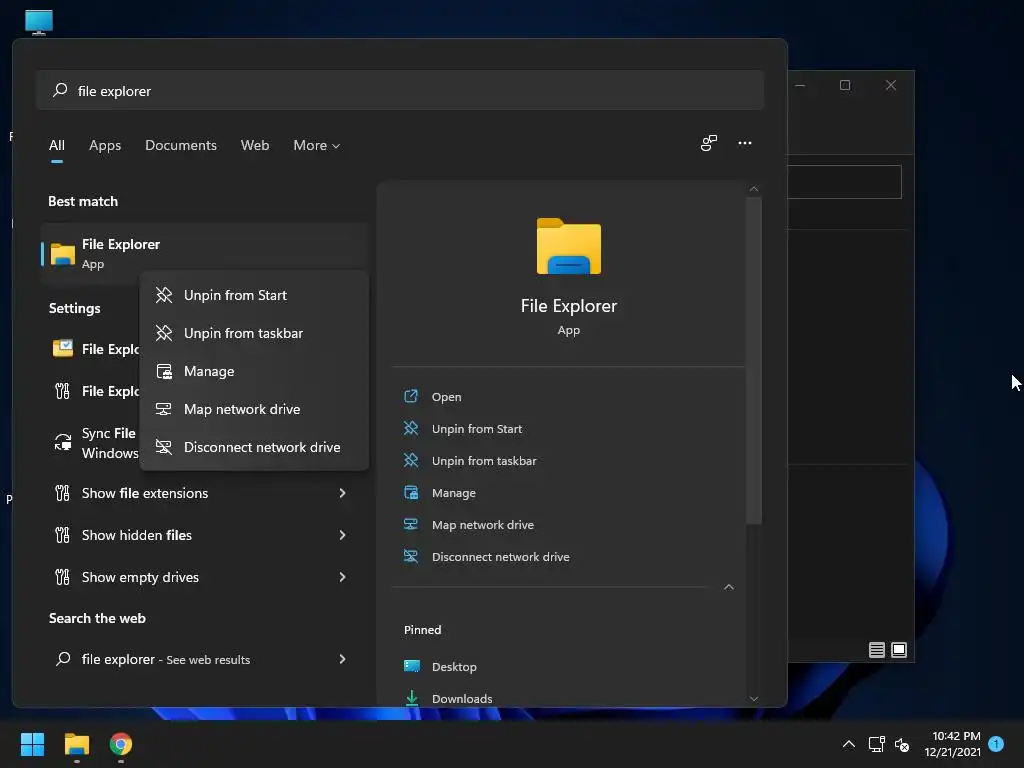Click Map network drive in details pane
Screen dimensions: 1024x768
483,524
